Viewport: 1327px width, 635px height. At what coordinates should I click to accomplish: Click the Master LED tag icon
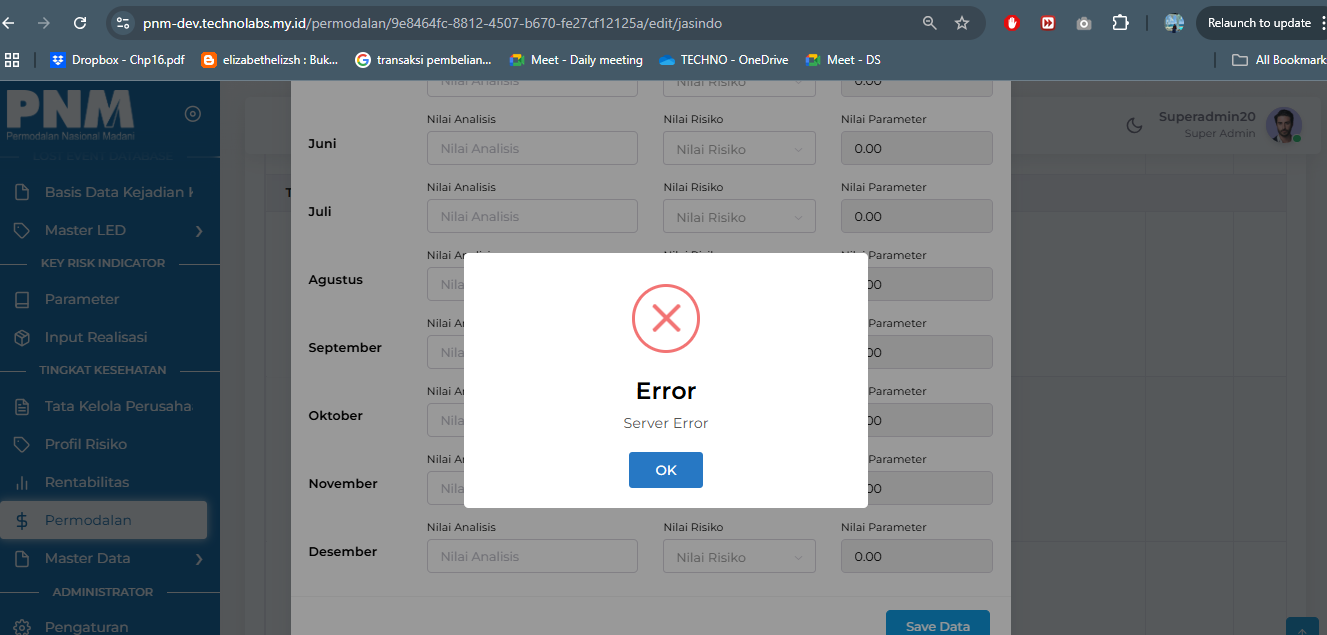pos(22,230)
